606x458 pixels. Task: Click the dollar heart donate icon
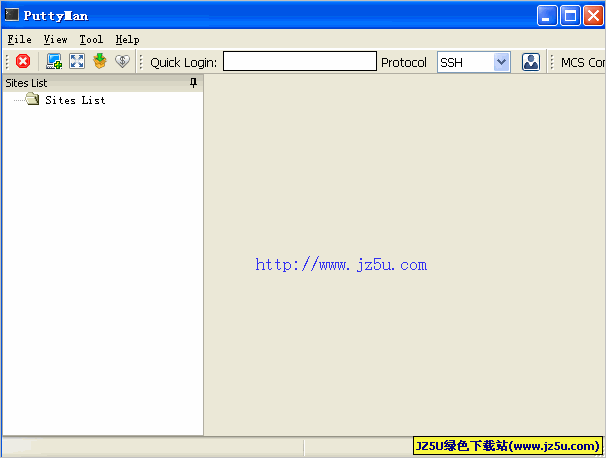123,61
